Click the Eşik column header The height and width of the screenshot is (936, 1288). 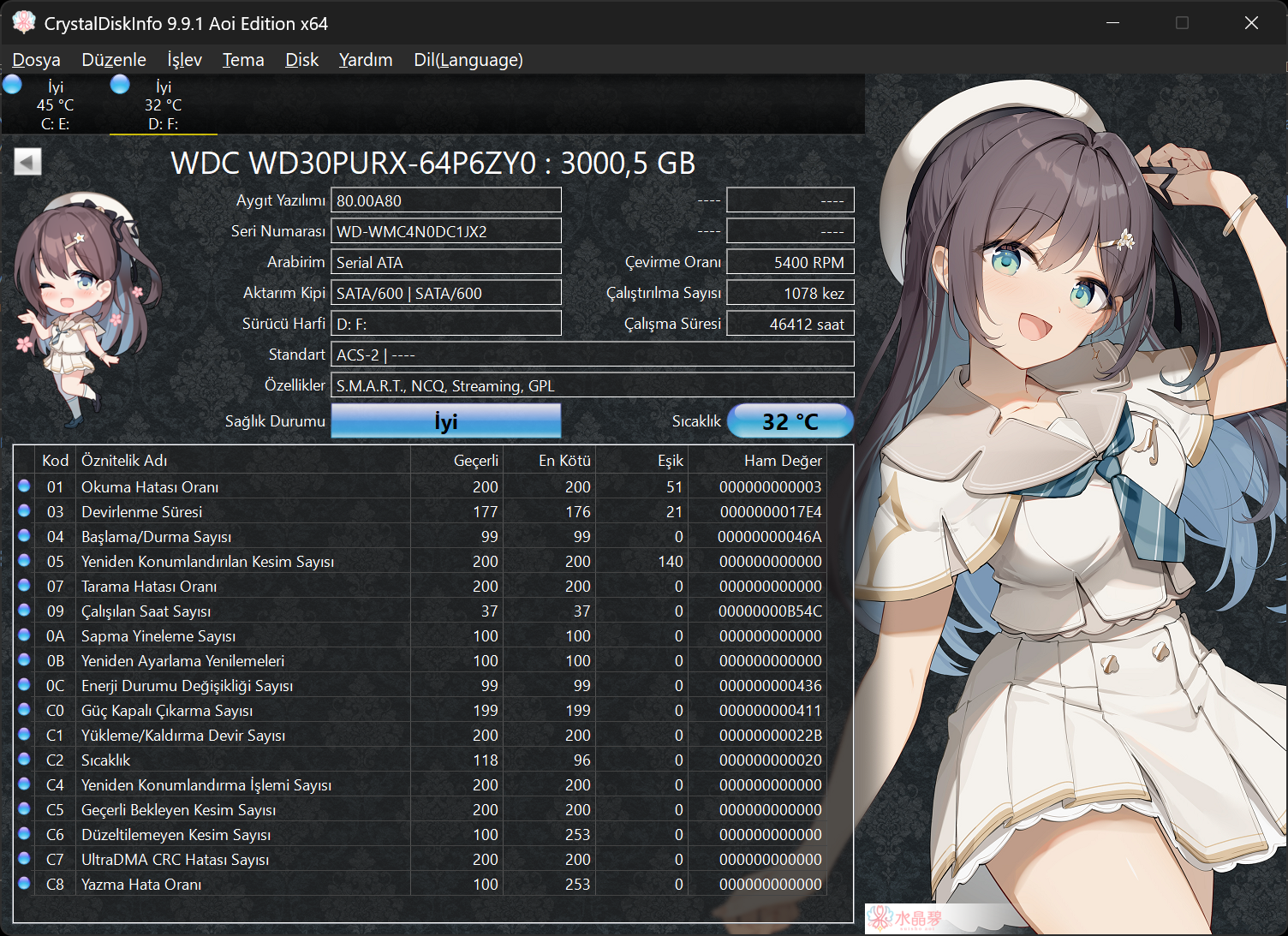[x=642, y=461]
